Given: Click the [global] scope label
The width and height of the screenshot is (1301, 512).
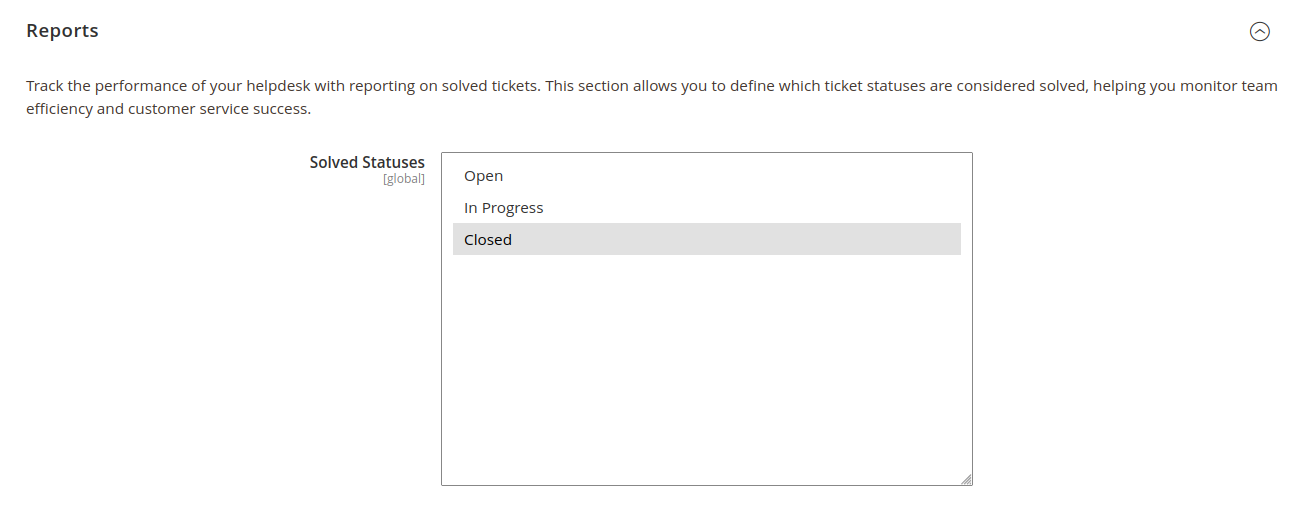Looking at the screenshot, I should tap(404, 179).
